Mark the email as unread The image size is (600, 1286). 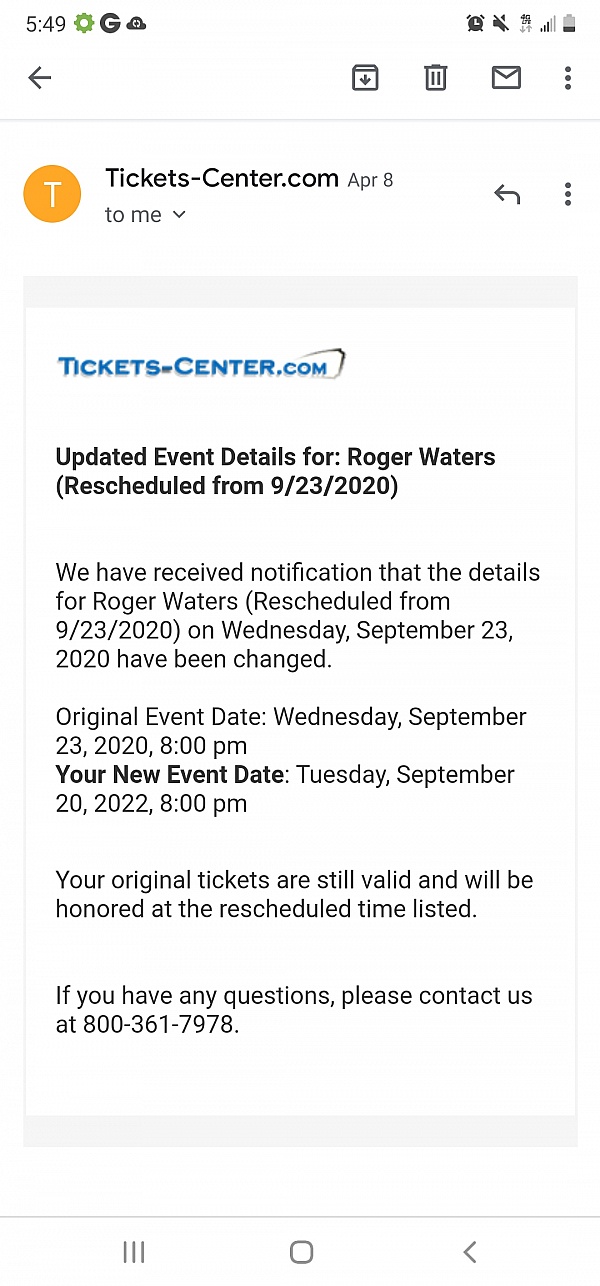pyautogui.click(x=506, y=77)
